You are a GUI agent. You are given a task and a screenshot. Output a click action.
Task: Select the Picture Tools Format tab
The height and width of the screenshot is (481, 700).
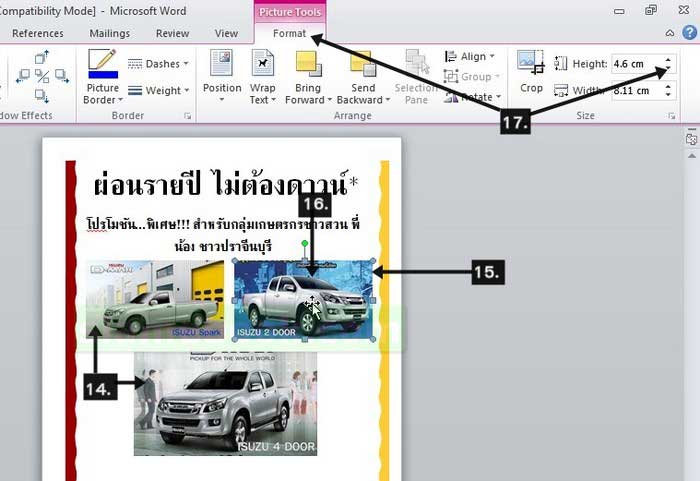[289, 33]
